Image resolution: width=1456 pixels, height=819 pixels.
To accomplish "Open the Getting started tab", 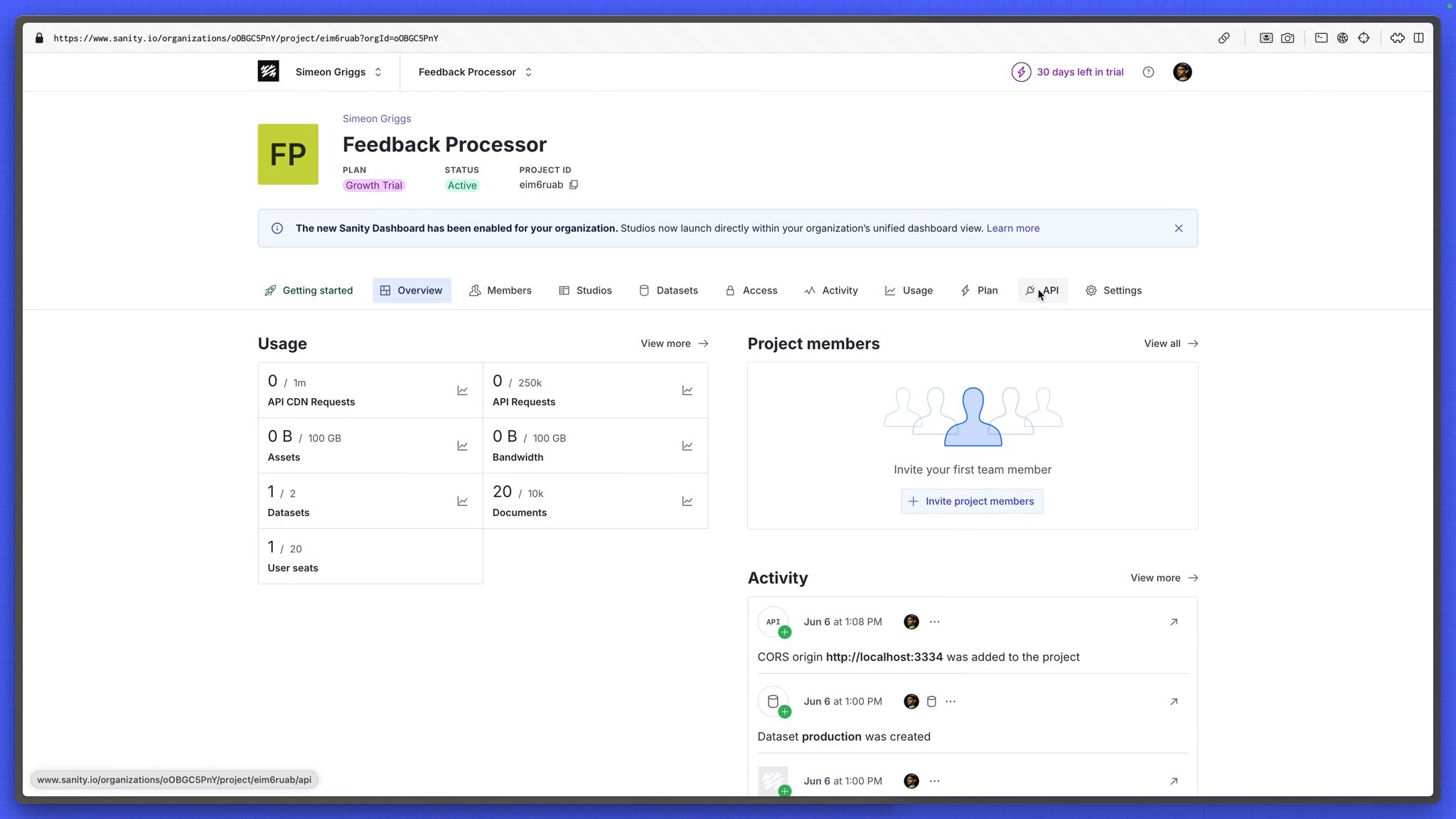I will [309, 291].
